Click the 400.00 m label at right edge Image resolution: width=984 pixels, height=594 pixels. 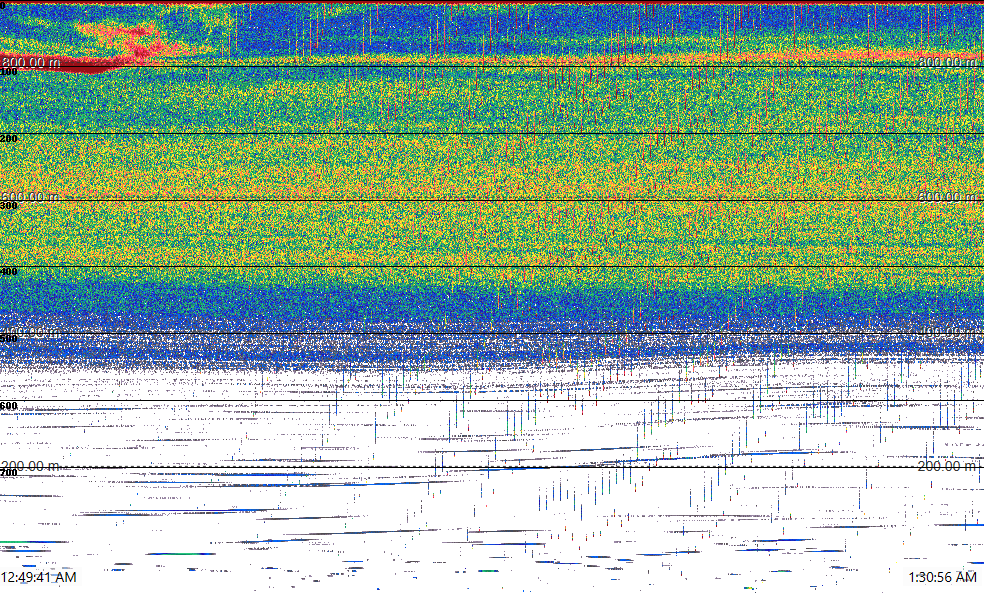[x=948, y=331]
